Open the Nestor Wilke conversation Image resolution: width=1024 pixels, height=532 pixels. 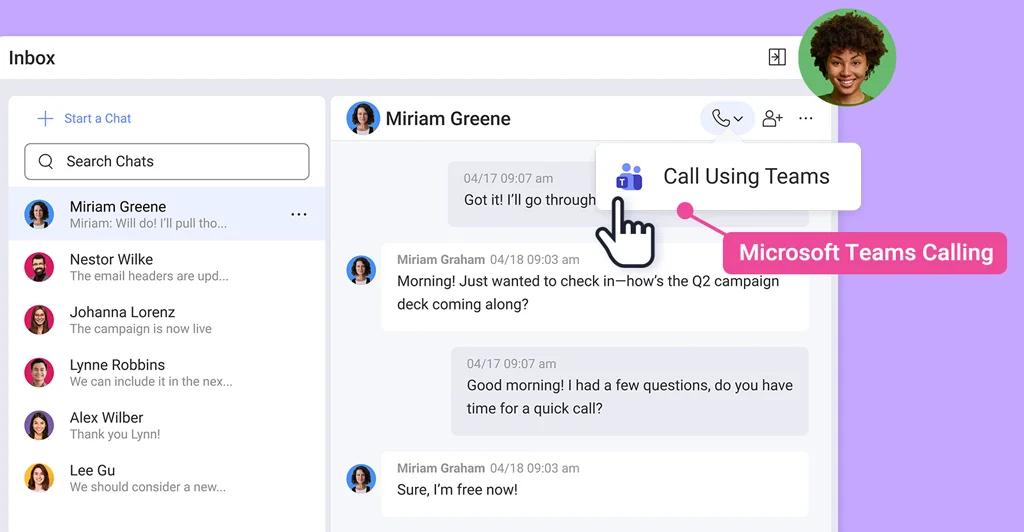[x=167, y=267]
